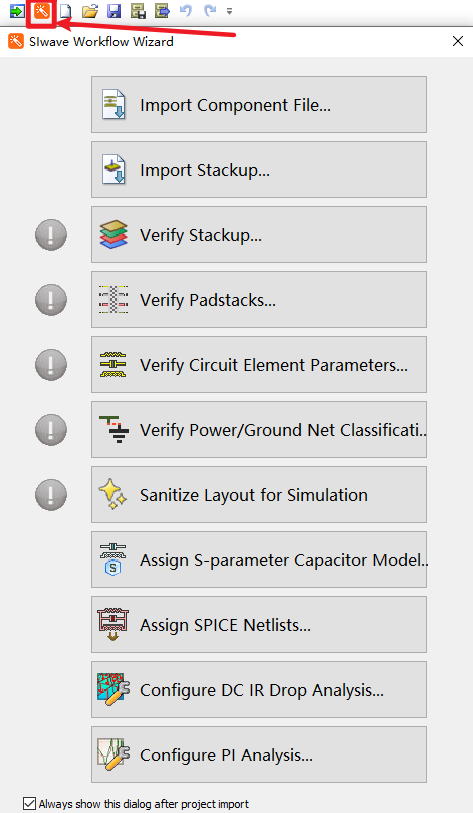Click Assign SPICE Netlists button

pos(259,624)
